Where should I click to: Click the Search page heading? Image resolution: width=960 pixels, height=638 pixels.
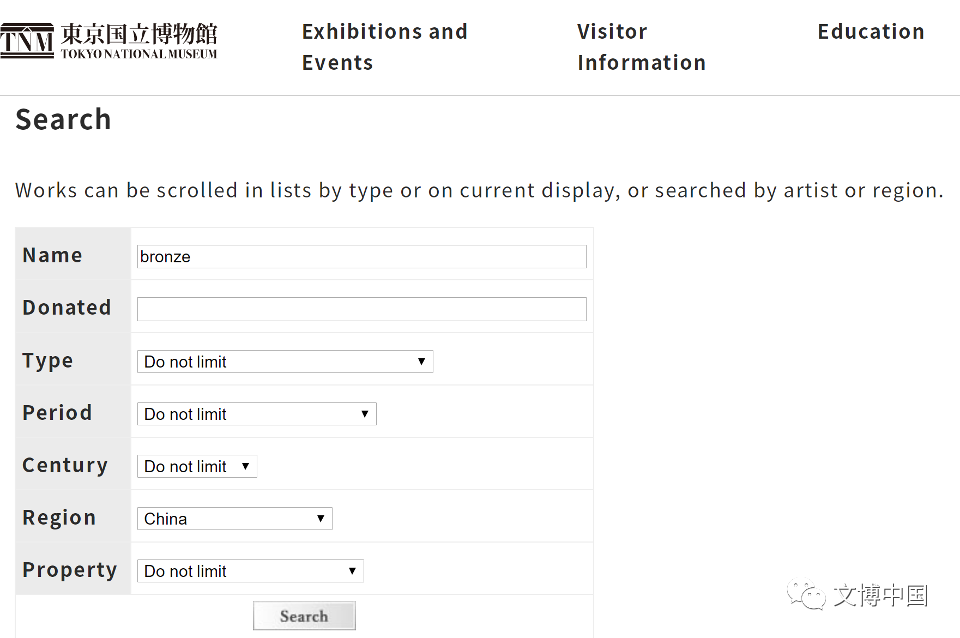[x=64, y=119]
